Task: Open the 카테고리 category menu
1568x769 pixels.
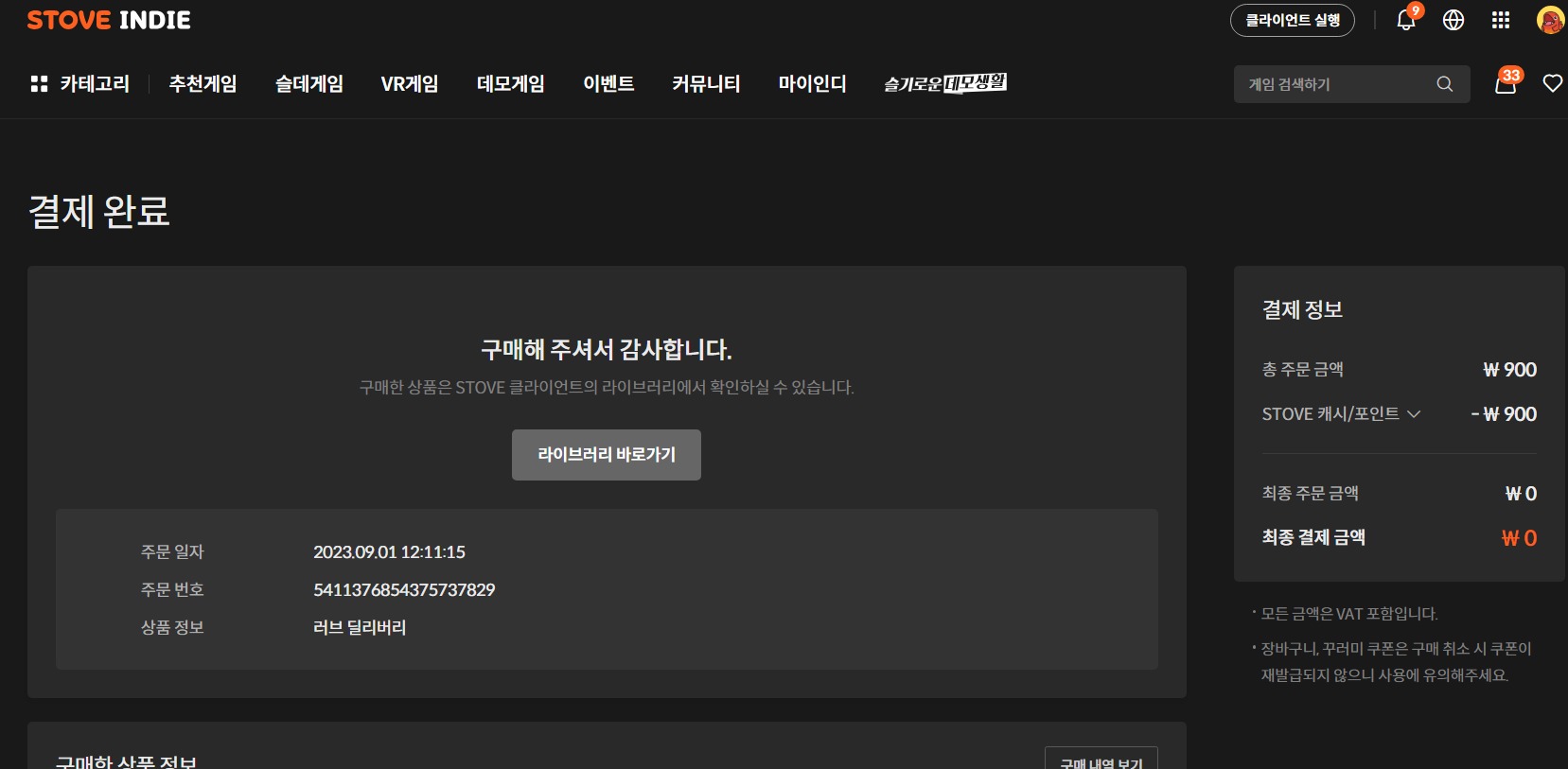Action: [80, 84]
